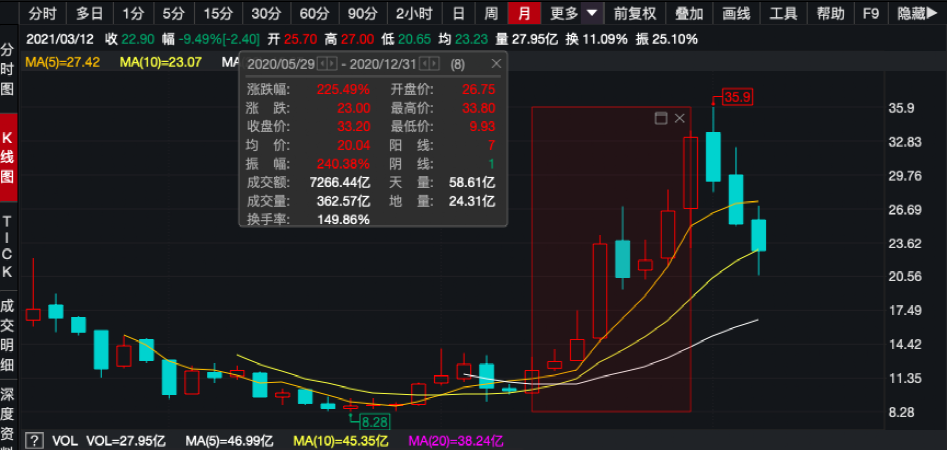The width and height of the screenshot is (947, 450).
Task: Select the 5分 period tab
Action: (174, 13)
